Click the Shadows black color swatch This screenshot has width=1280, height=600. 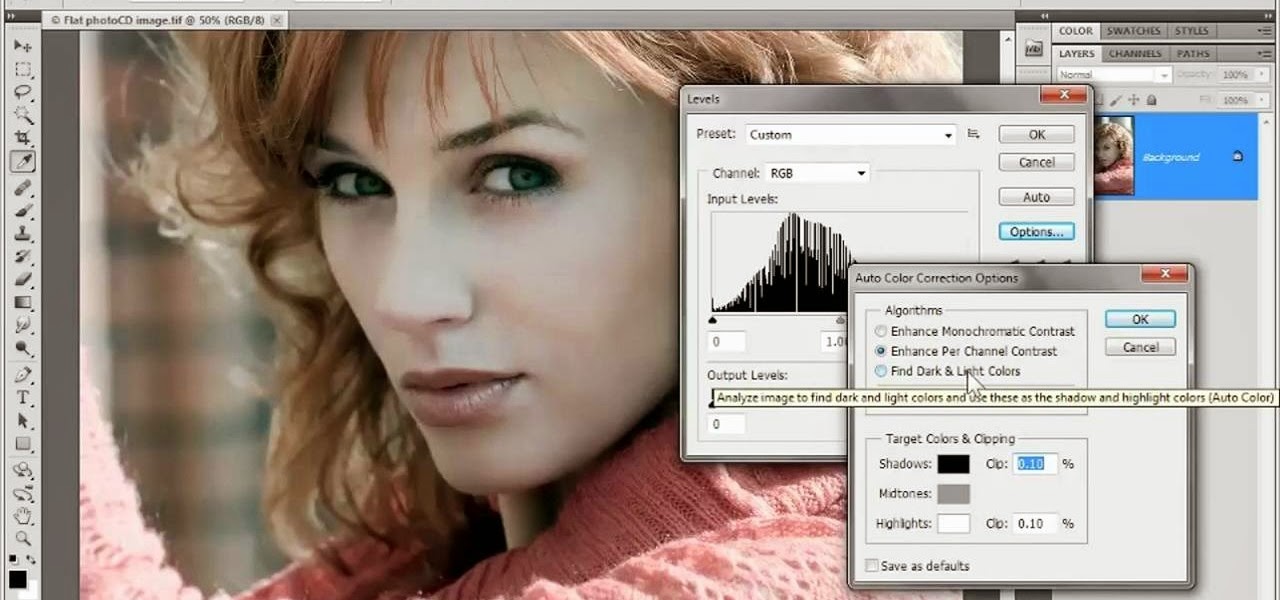point(953,464)
